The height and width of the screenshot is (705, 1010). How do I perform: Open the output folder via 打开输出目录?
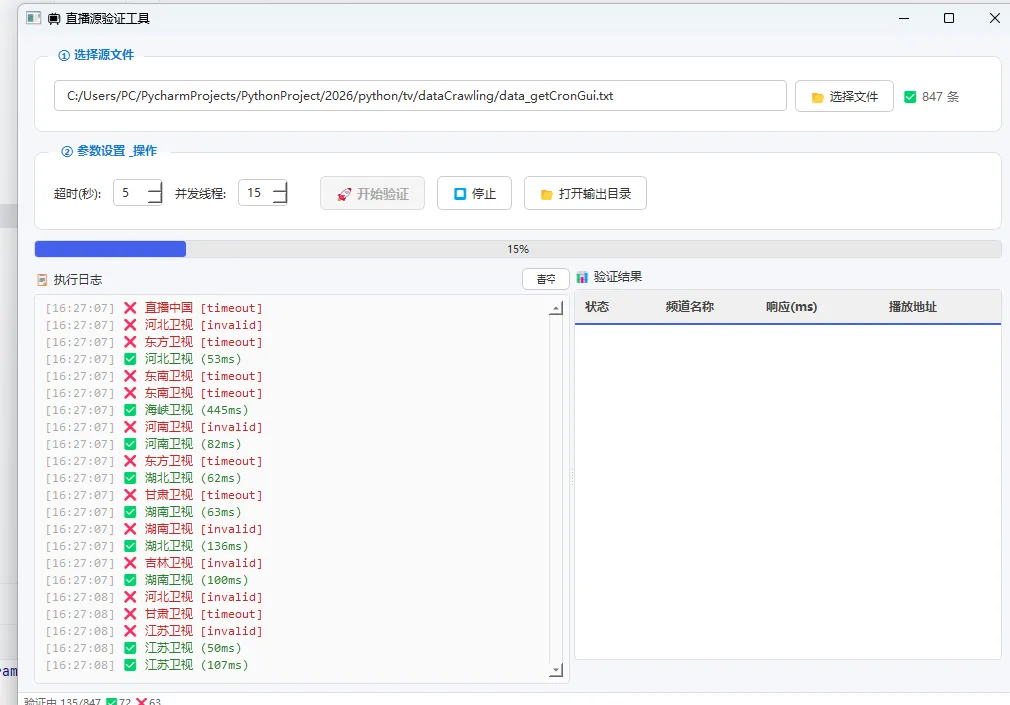click(x=585, y=193)
